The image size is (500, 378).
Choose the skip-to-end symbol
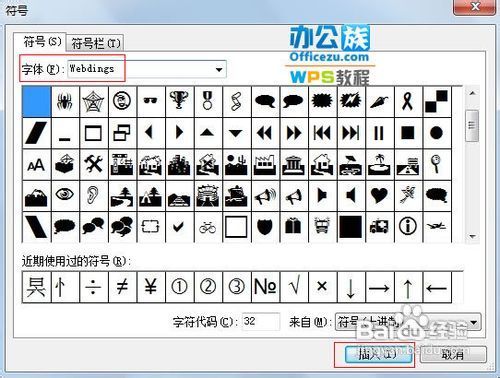point(351,133)
